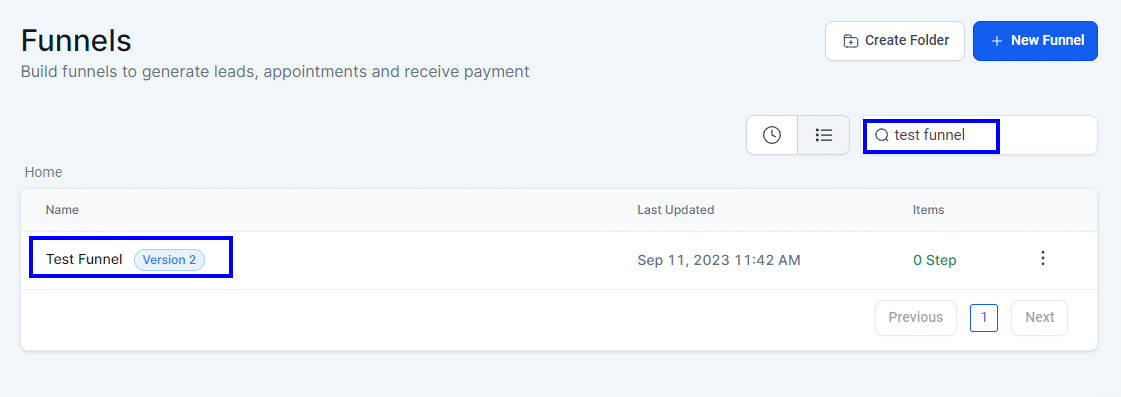Switch to the recent clock view

772,135
